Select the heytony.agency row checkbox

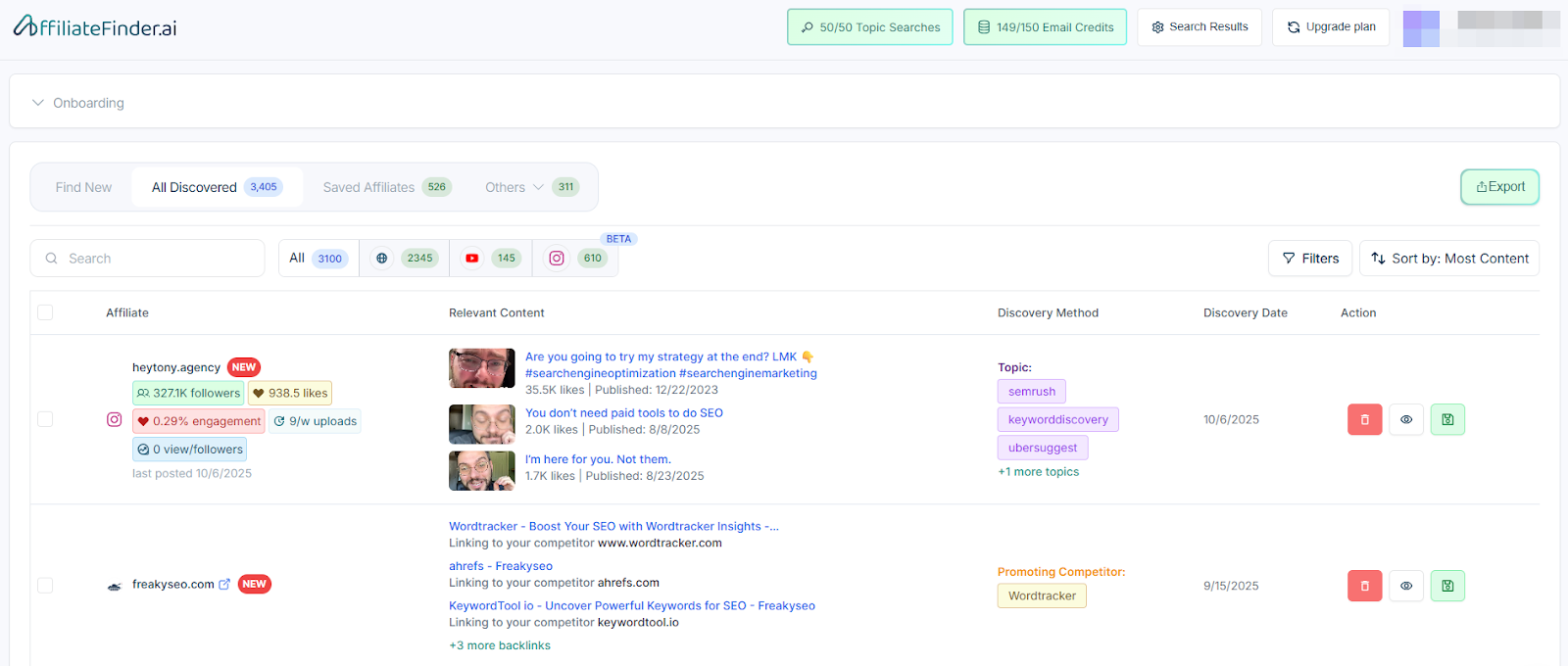coord(45,419)
